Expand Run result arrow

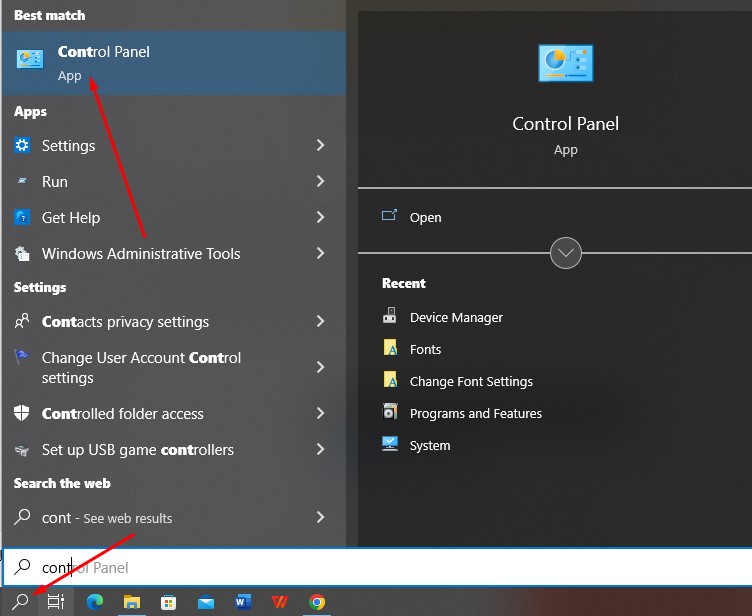pyautogui.click(x=320, y=181)
